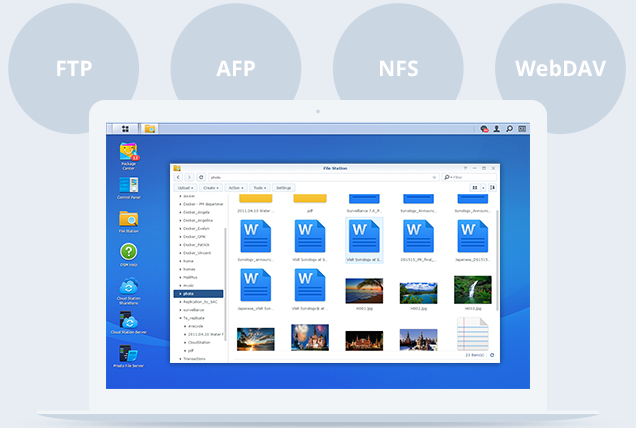Click the thumbnail view mode icon
The image size is (636, 428).
475,188
